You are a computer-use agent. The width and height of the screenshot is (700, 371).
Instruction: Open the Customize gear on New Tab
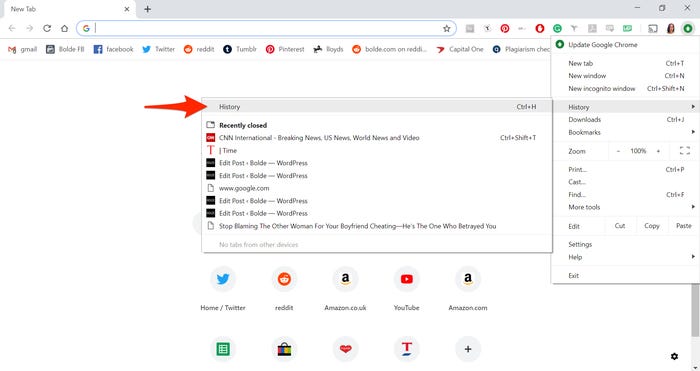[x=674, y=356]
